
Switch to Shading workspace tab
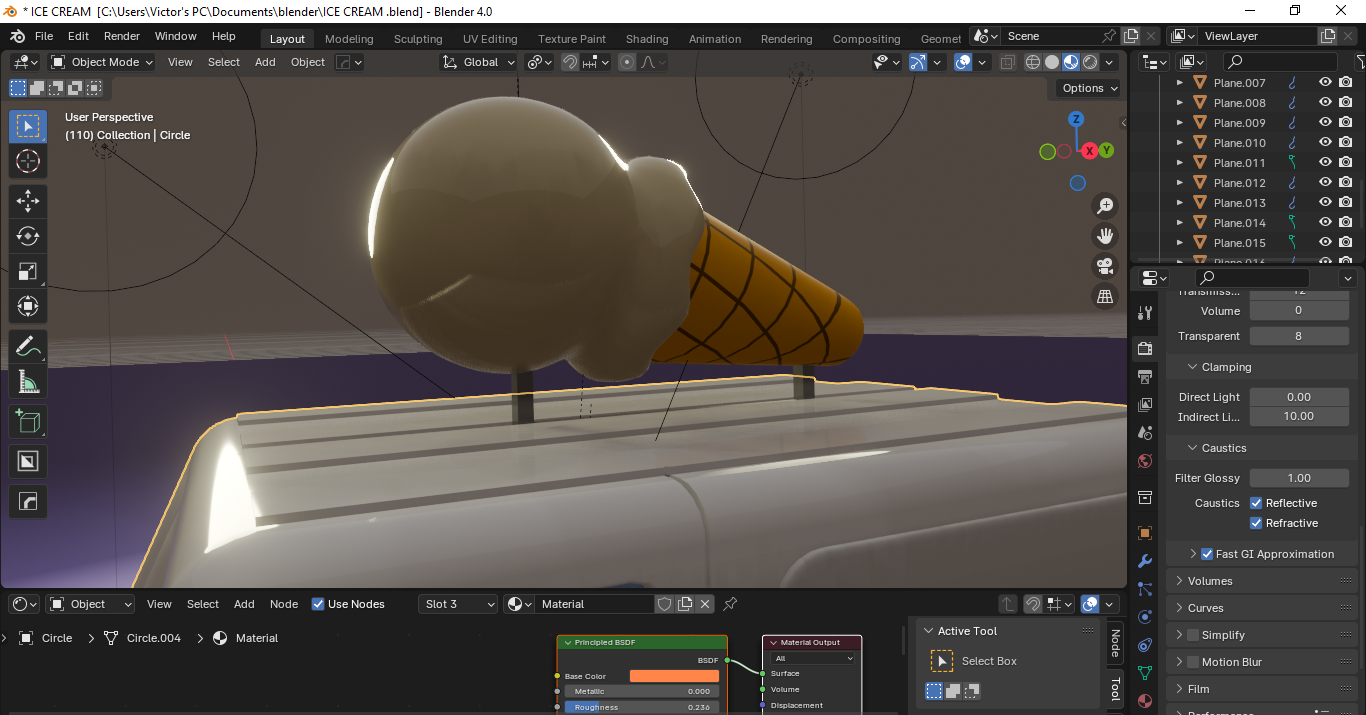tap(647, 39)
